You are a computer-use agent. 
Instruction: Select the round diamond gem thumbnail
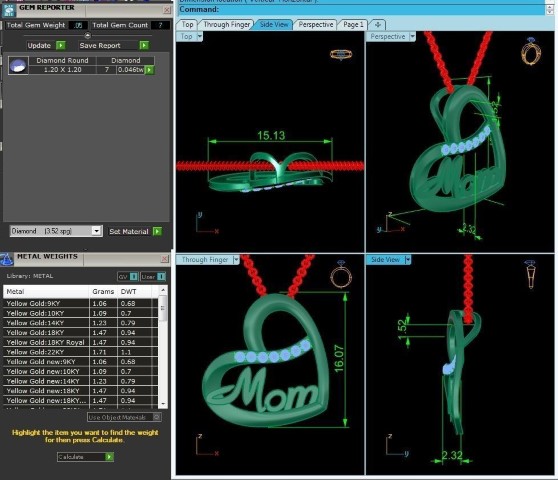point(18,65)
